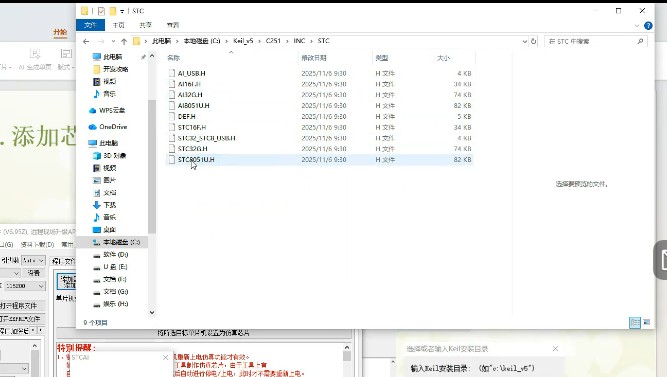
Task: Switch to 开始 tab in WPS window
Action: [x=60, y=32]
